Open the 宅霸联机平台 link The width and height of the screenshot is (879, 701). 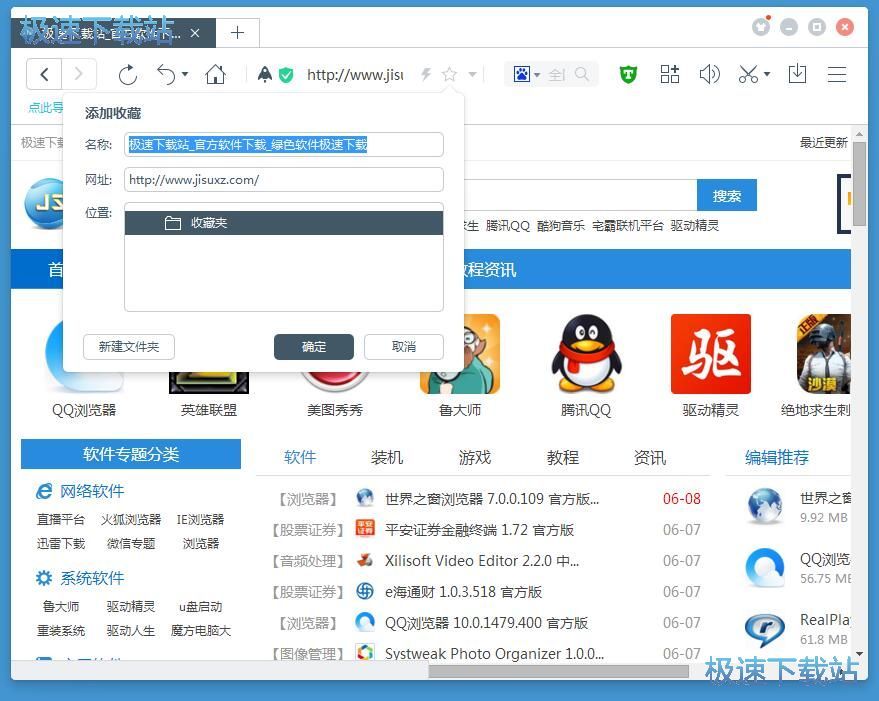pos(627,225)
